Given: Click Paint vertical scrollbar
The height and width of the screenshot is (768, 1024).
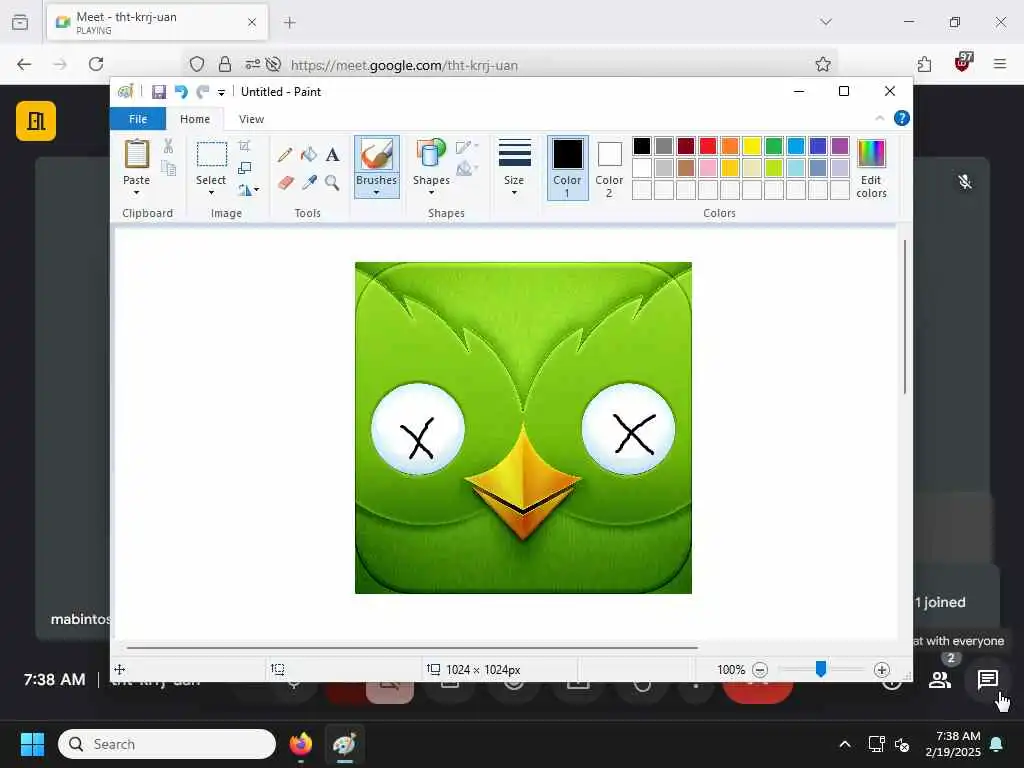Looking at the screenshot, I should [x=904, y=317].
